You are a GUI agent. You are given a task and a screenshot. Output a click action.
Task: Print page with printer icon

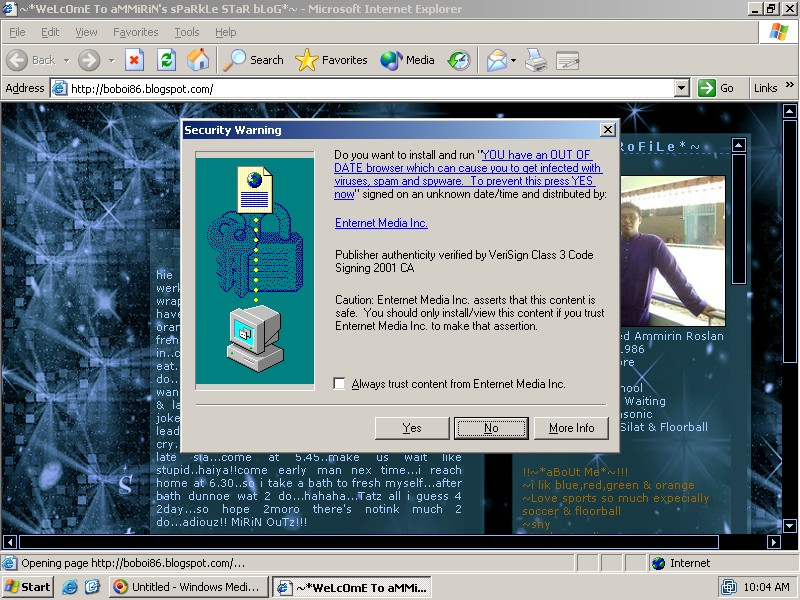pyautogui.click(x=536, y=60)
